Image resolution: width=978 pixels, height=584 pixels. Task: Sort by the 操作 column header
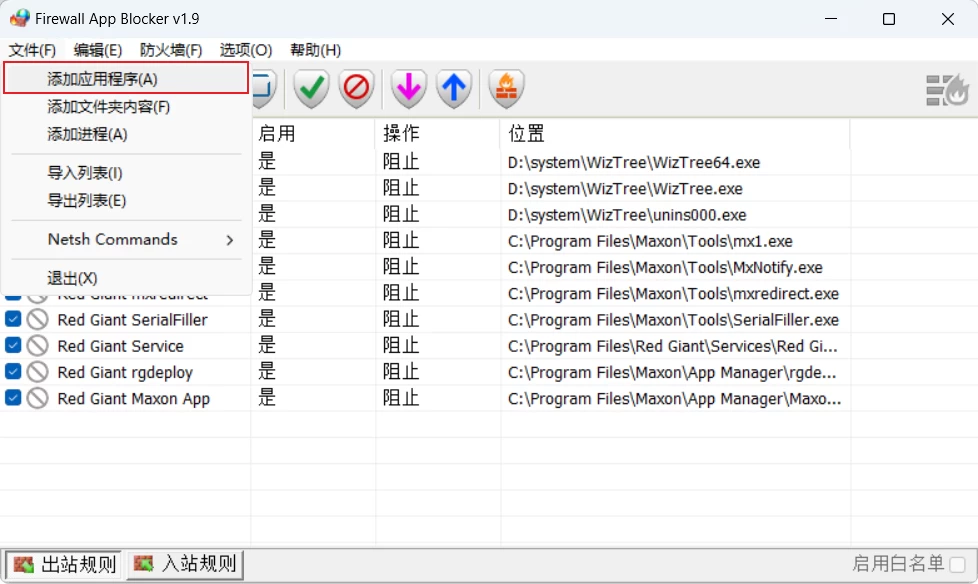coord(438,133)
